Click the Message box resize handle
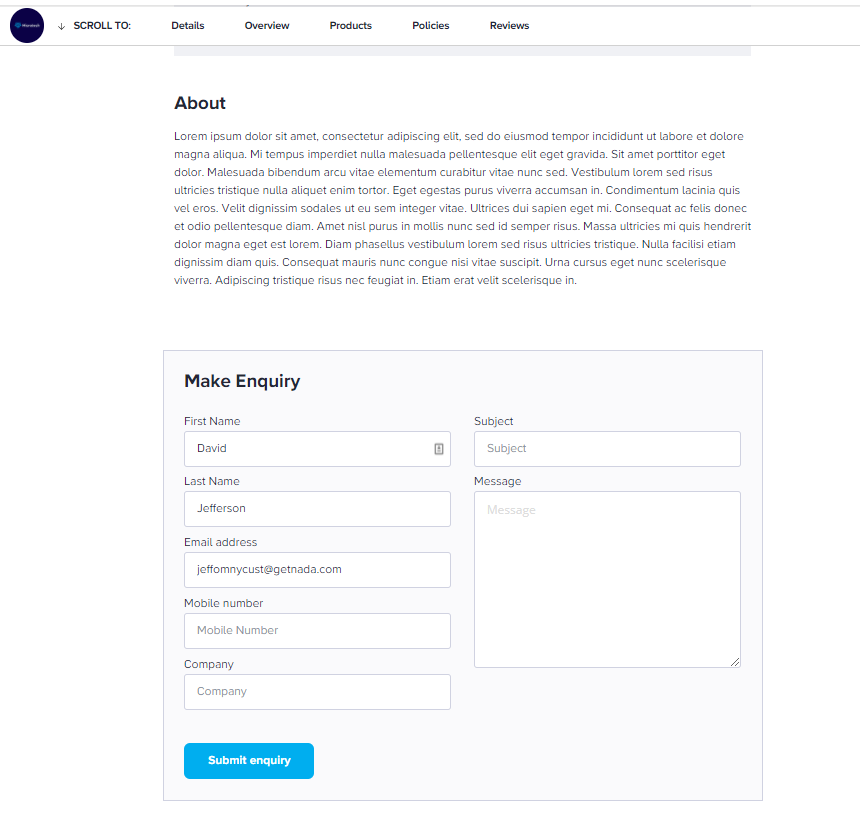860x840 pixels. point(735,662)
